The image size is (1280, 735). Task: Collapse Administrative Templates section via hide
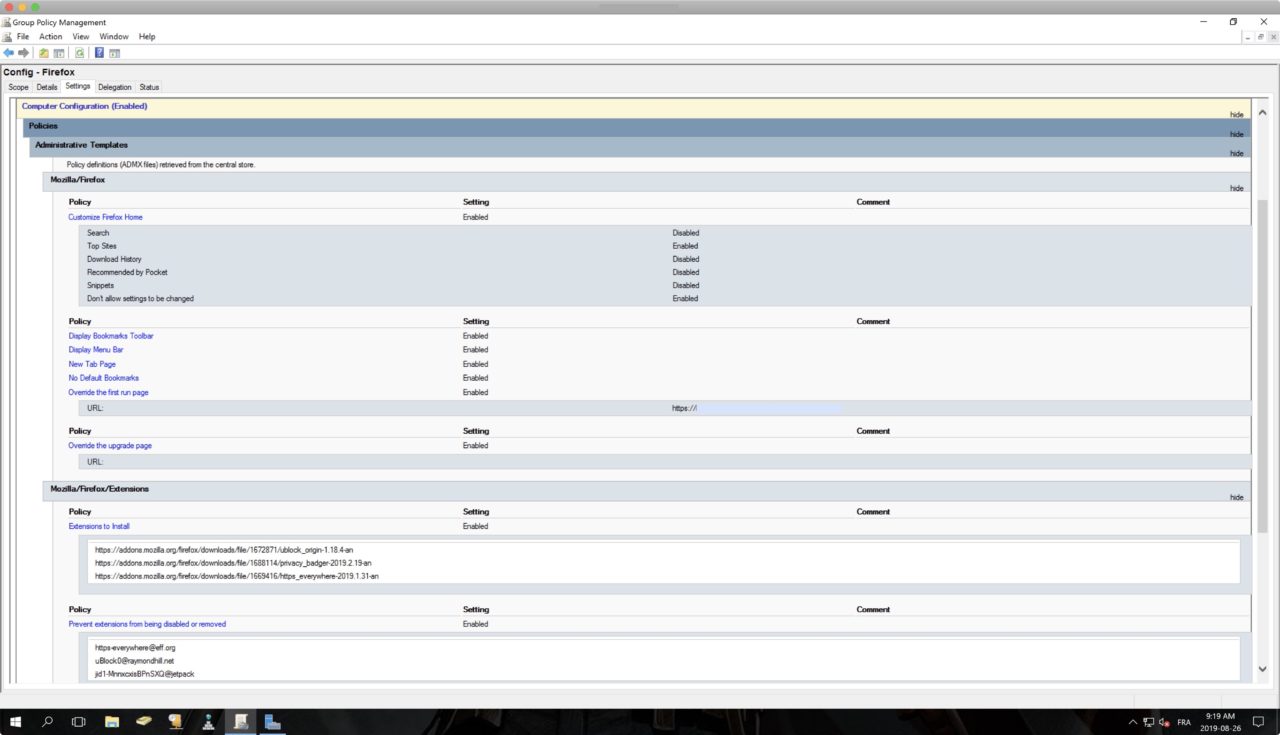[x=1237, y=153]
